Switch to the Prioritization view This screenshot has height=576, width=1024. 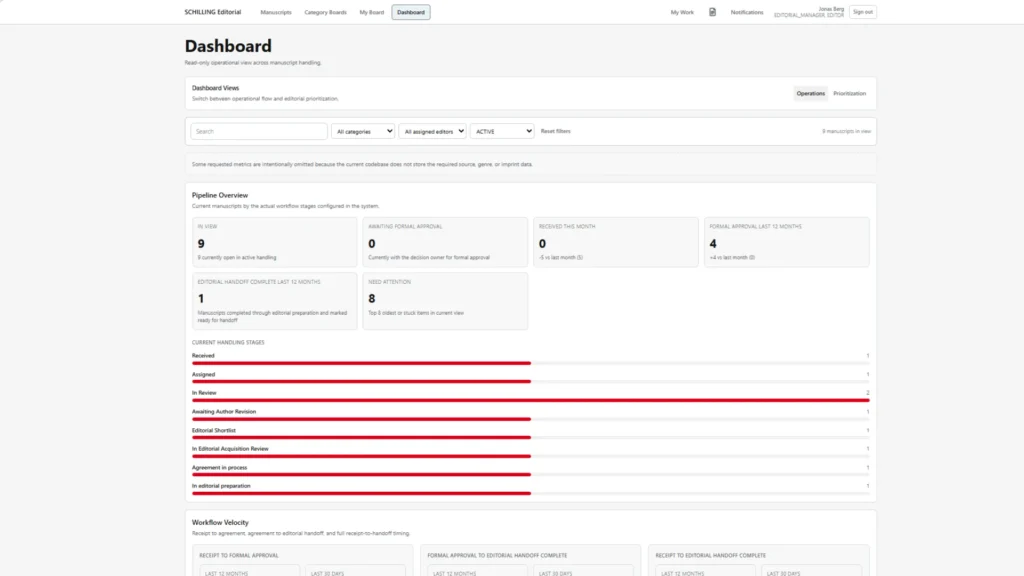pos(849,93)
